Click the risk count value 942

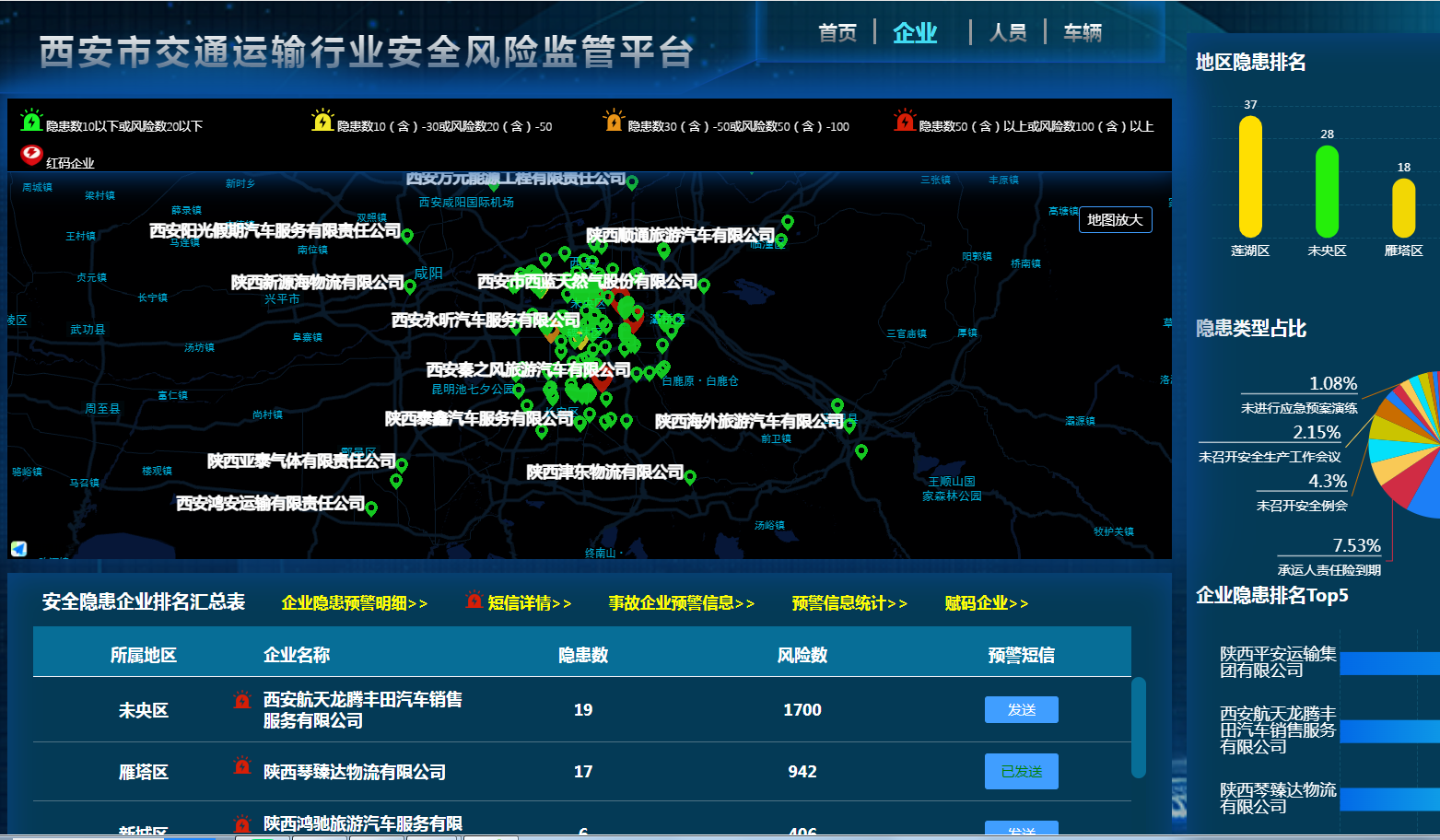coord(802,772)
